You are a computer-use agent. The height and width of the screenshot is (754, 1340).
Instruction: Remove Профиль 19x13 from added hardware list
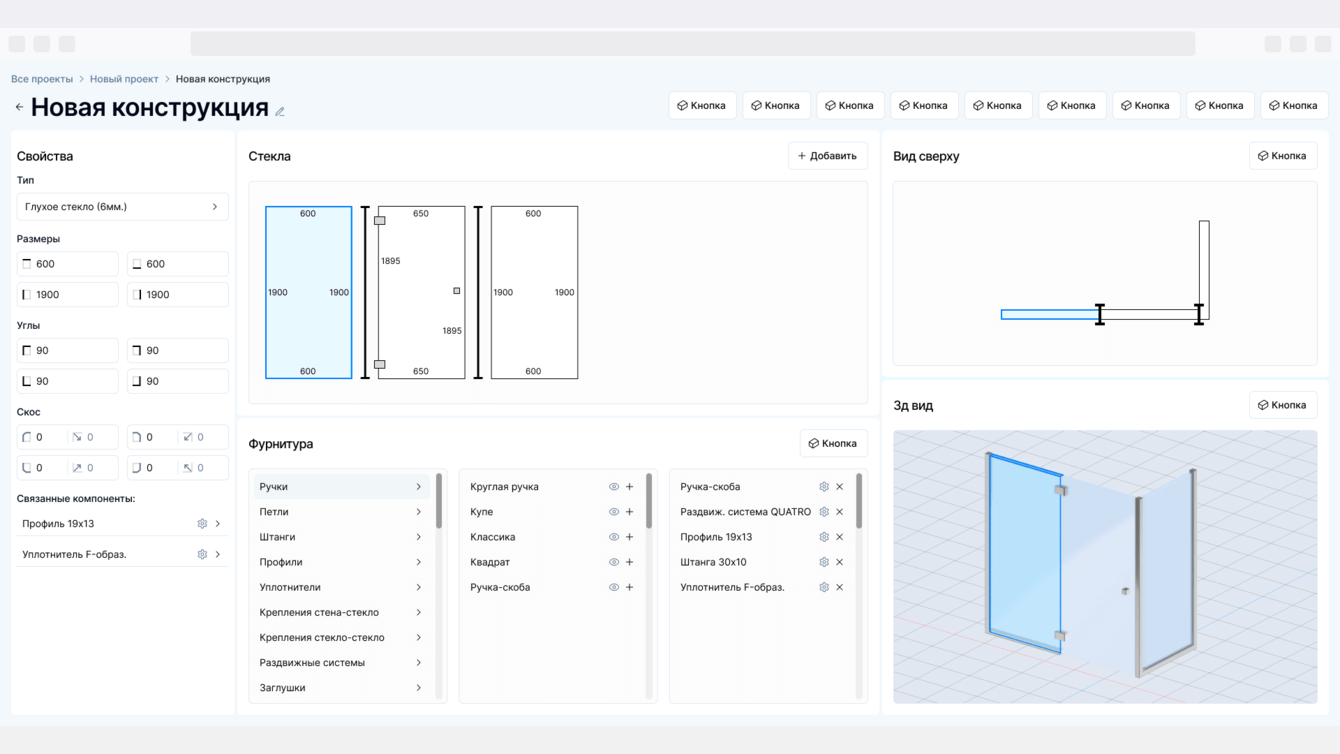pyautogui.click(x=840, y=537)
